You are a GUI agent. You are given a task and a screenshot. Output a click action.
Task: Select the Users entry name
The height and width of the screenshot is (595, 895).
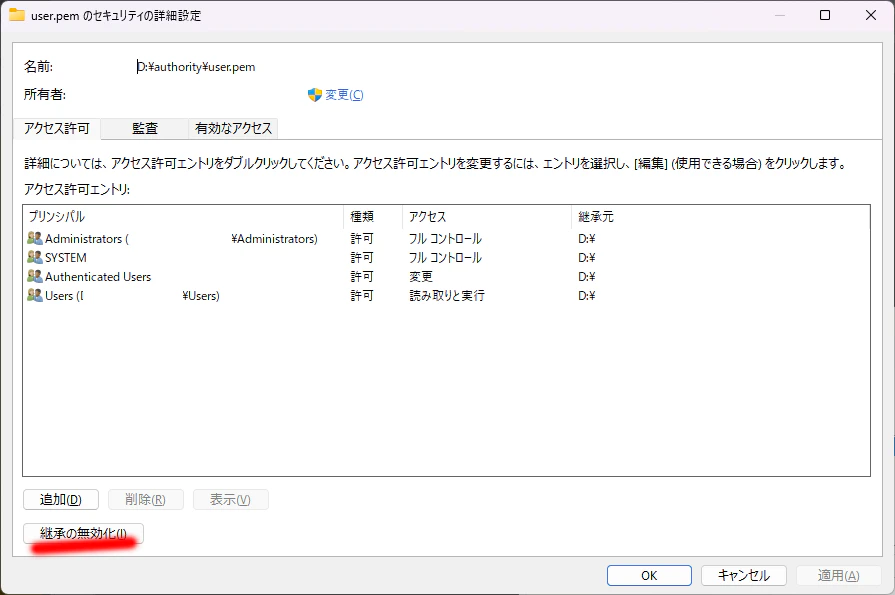click(132, 296)
